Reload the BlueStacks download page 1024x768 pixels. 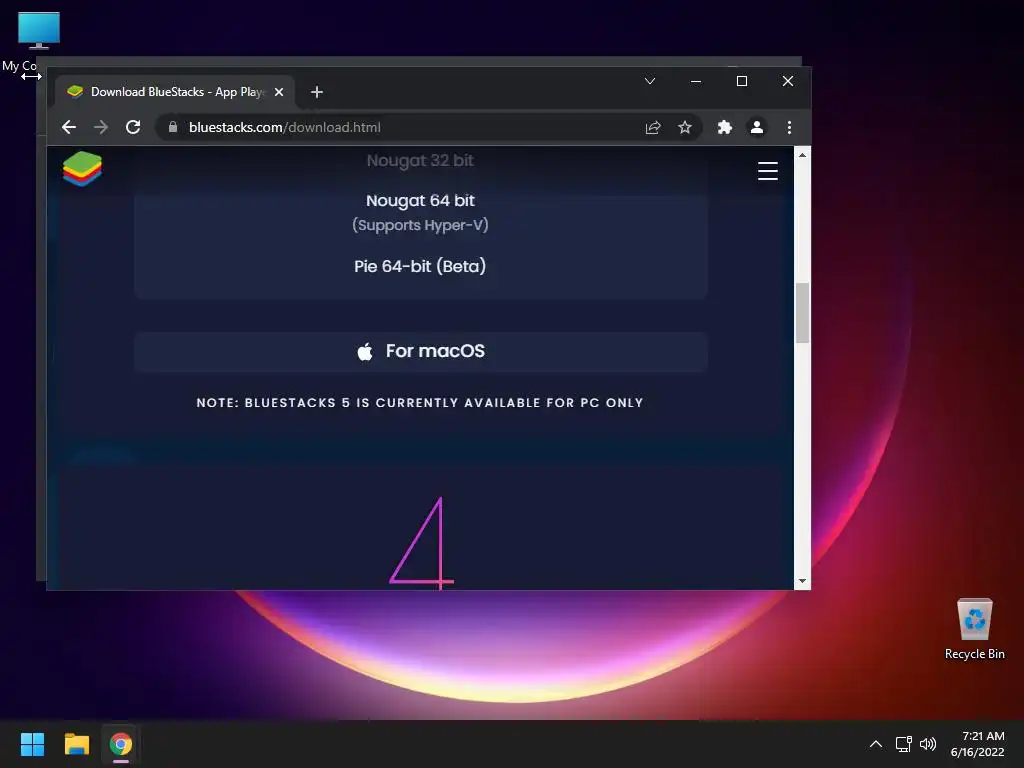click(133, 127)
